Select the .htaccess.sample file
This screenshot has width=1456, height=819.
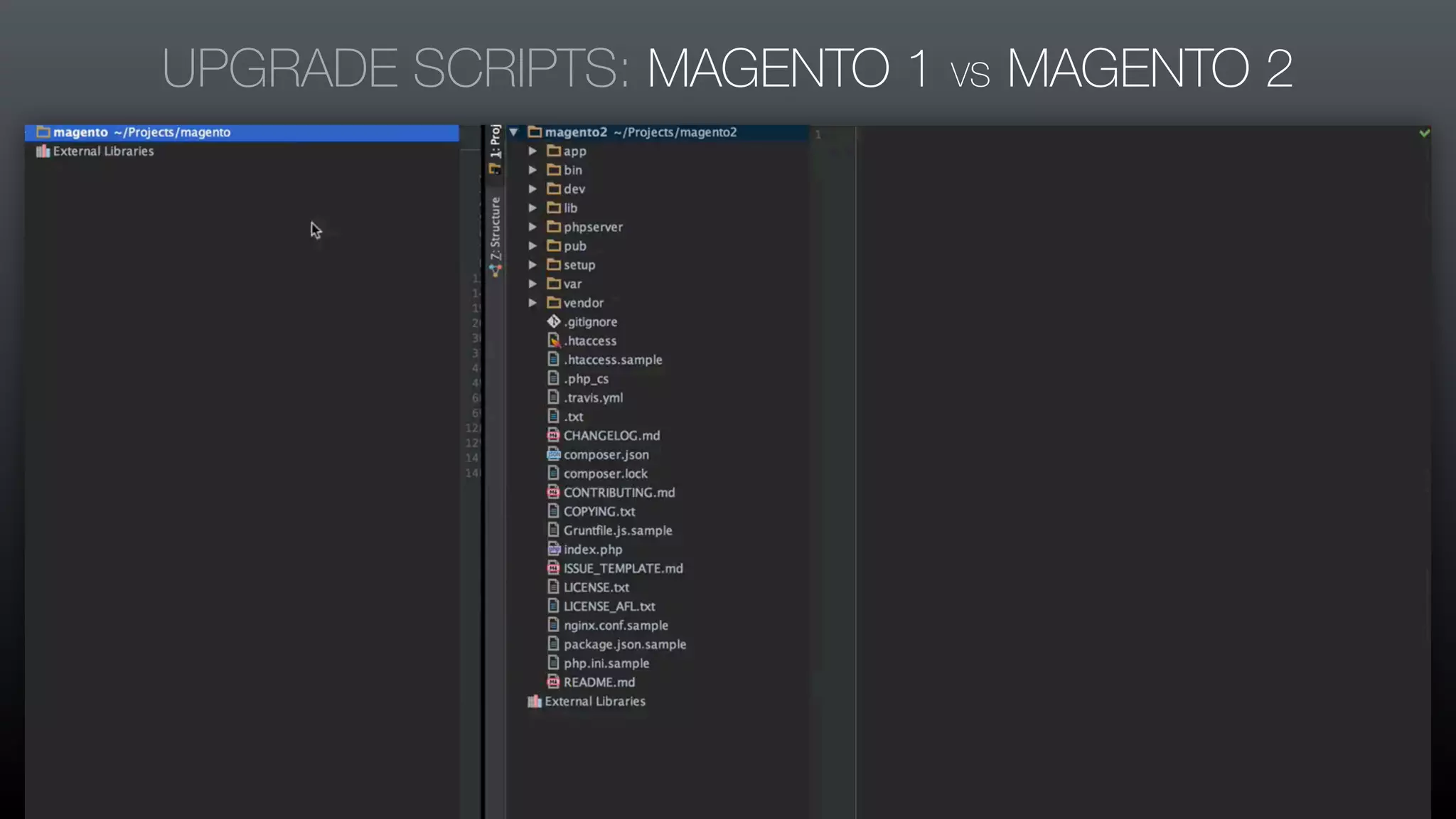click(x=613, y=360)
